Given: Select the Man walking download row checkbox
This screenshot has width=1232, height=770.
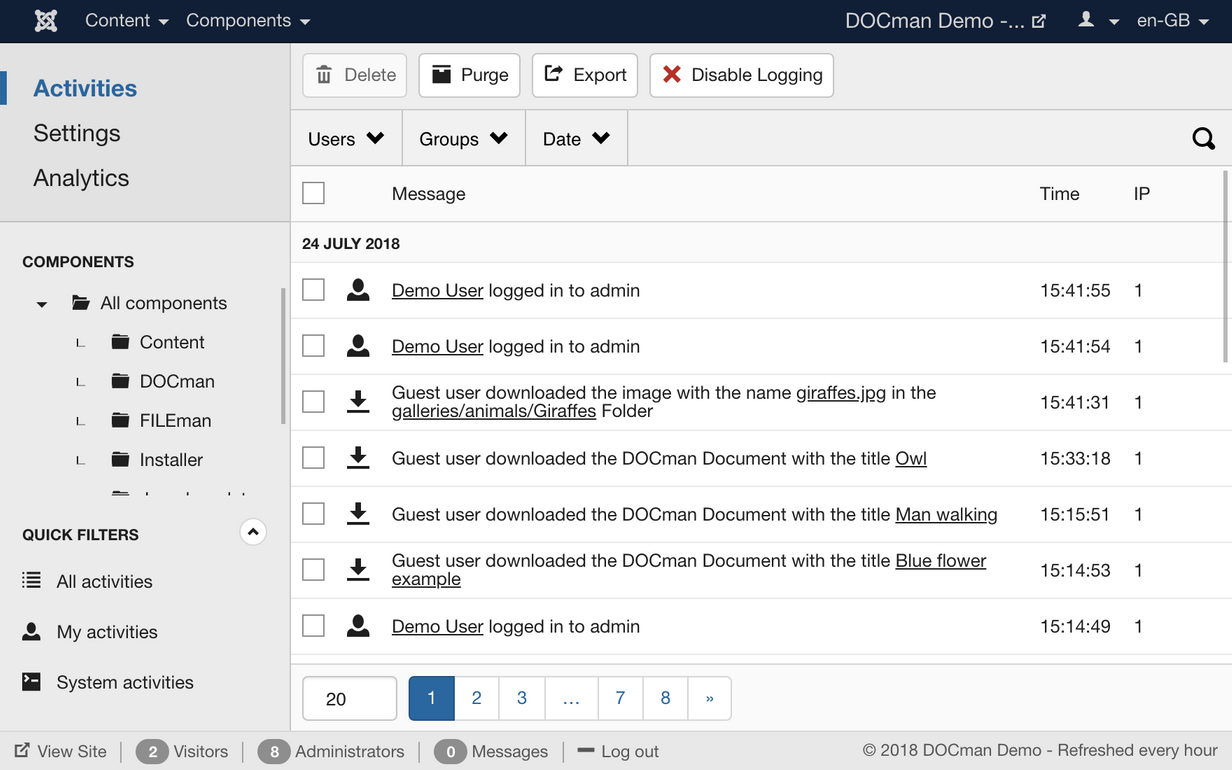Looking at the screenshot, I should pos(314,514).
